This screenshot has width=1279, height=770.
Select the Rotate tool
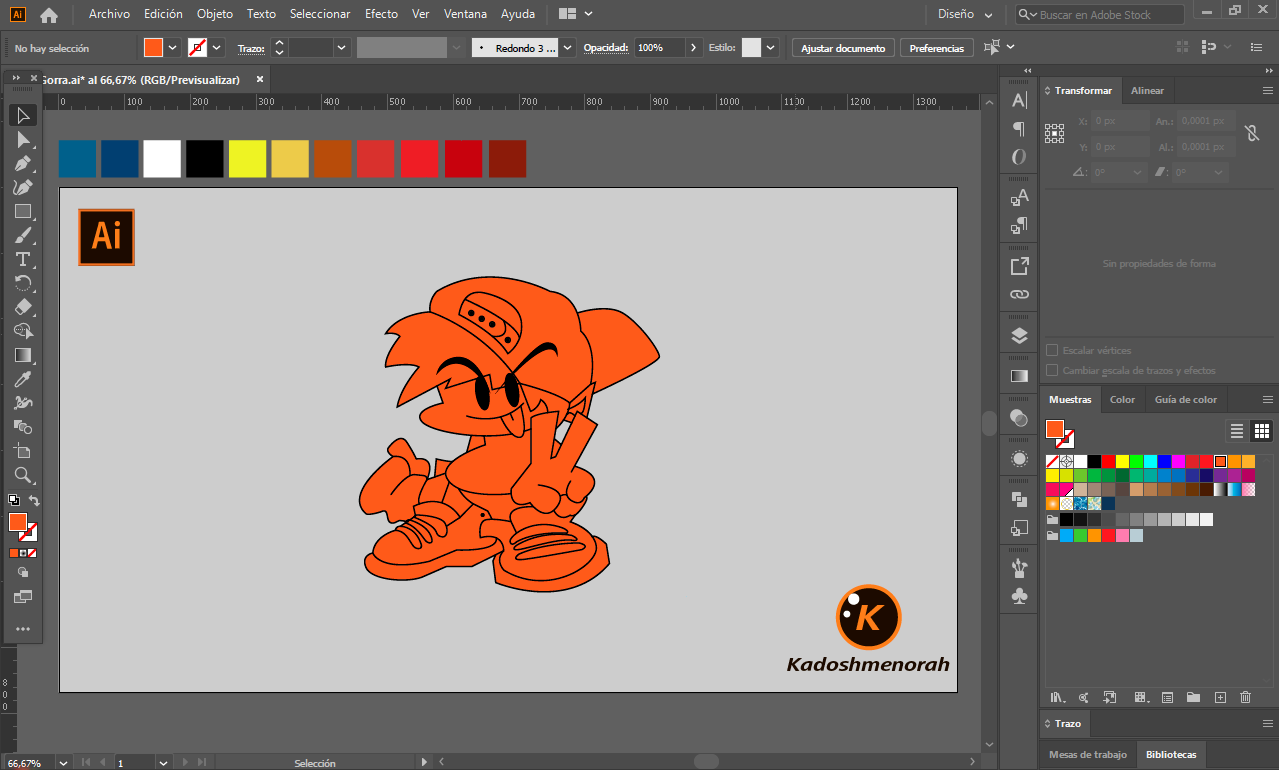[x=23, y=283]
